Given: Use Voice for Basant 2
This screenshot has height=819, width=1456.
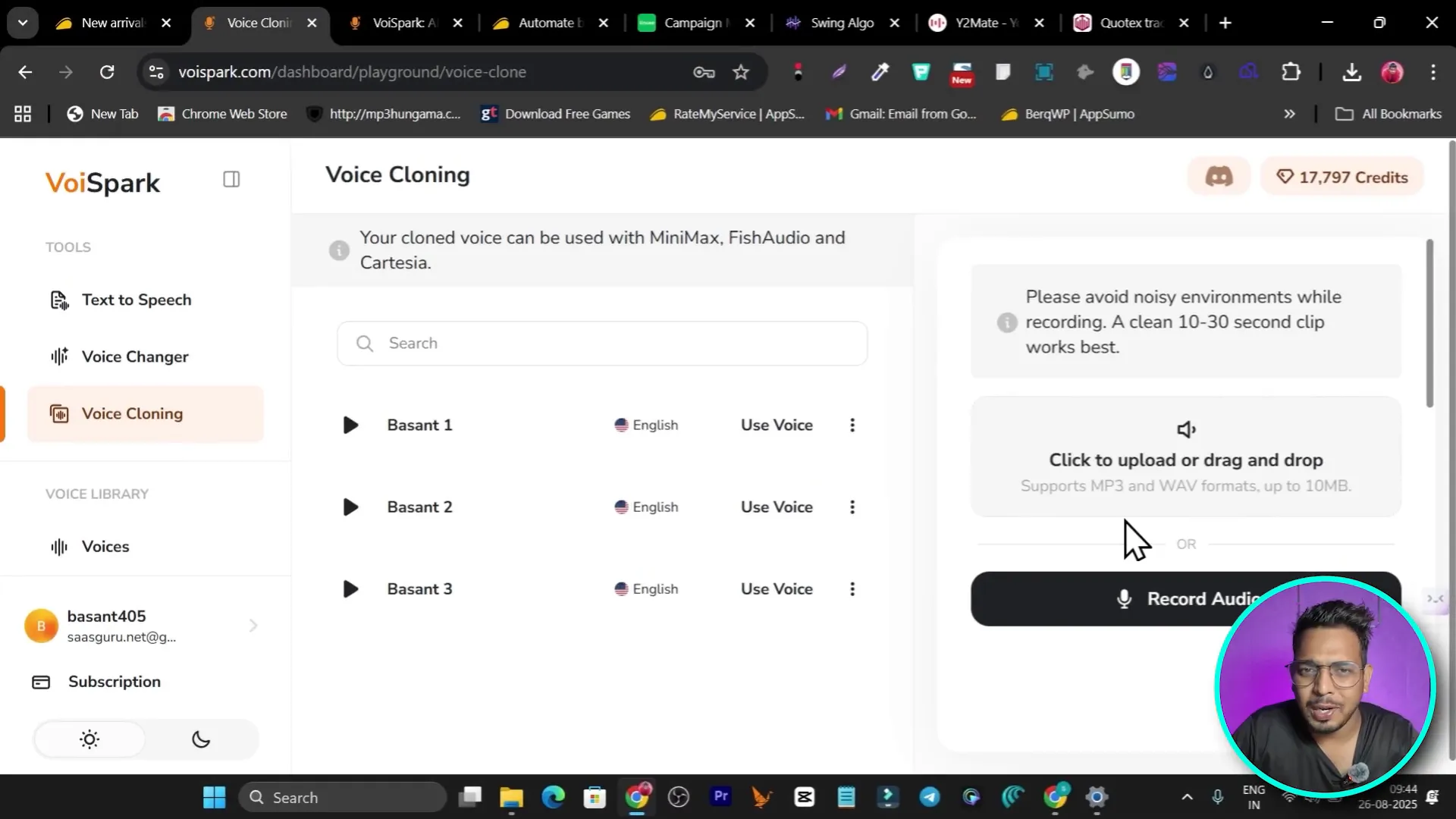Looking at the screenshot, I should tap(777, 507).
